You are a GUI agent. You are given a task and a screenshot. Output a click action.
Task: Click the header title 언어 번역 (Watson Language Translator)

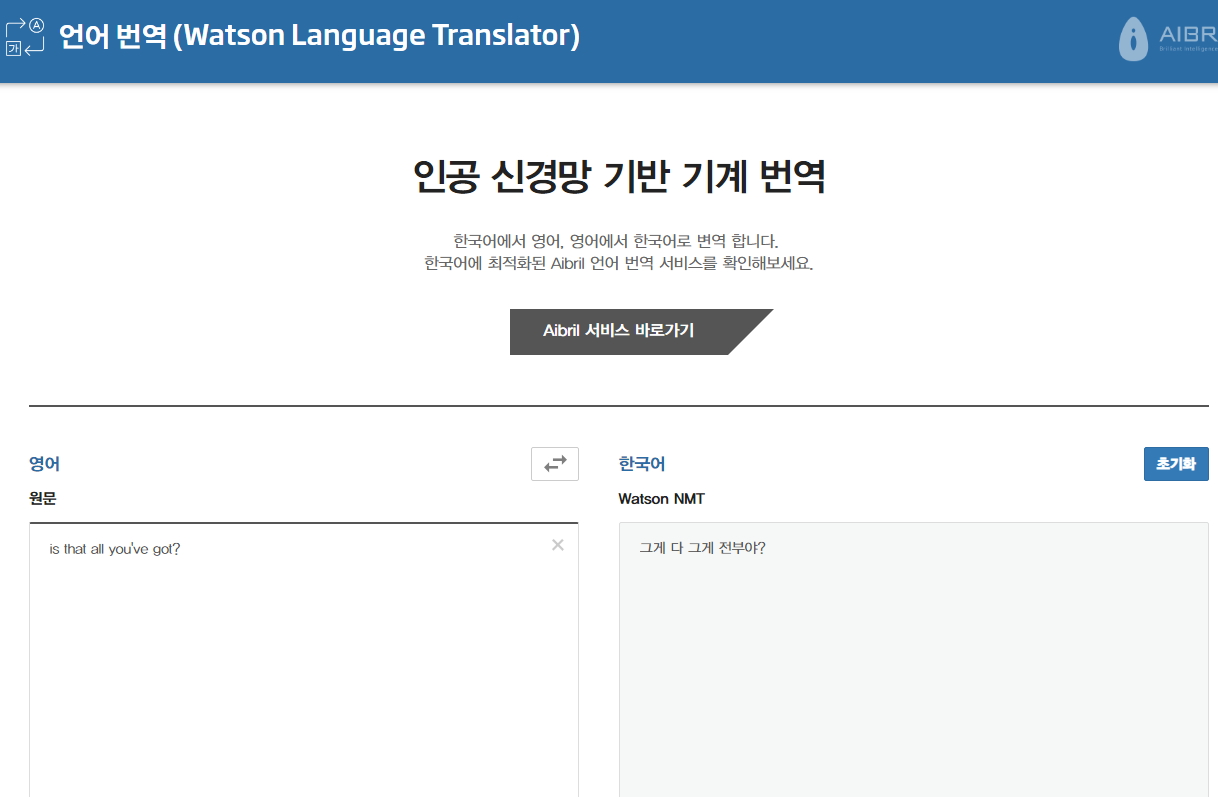[x=320, y=36]
